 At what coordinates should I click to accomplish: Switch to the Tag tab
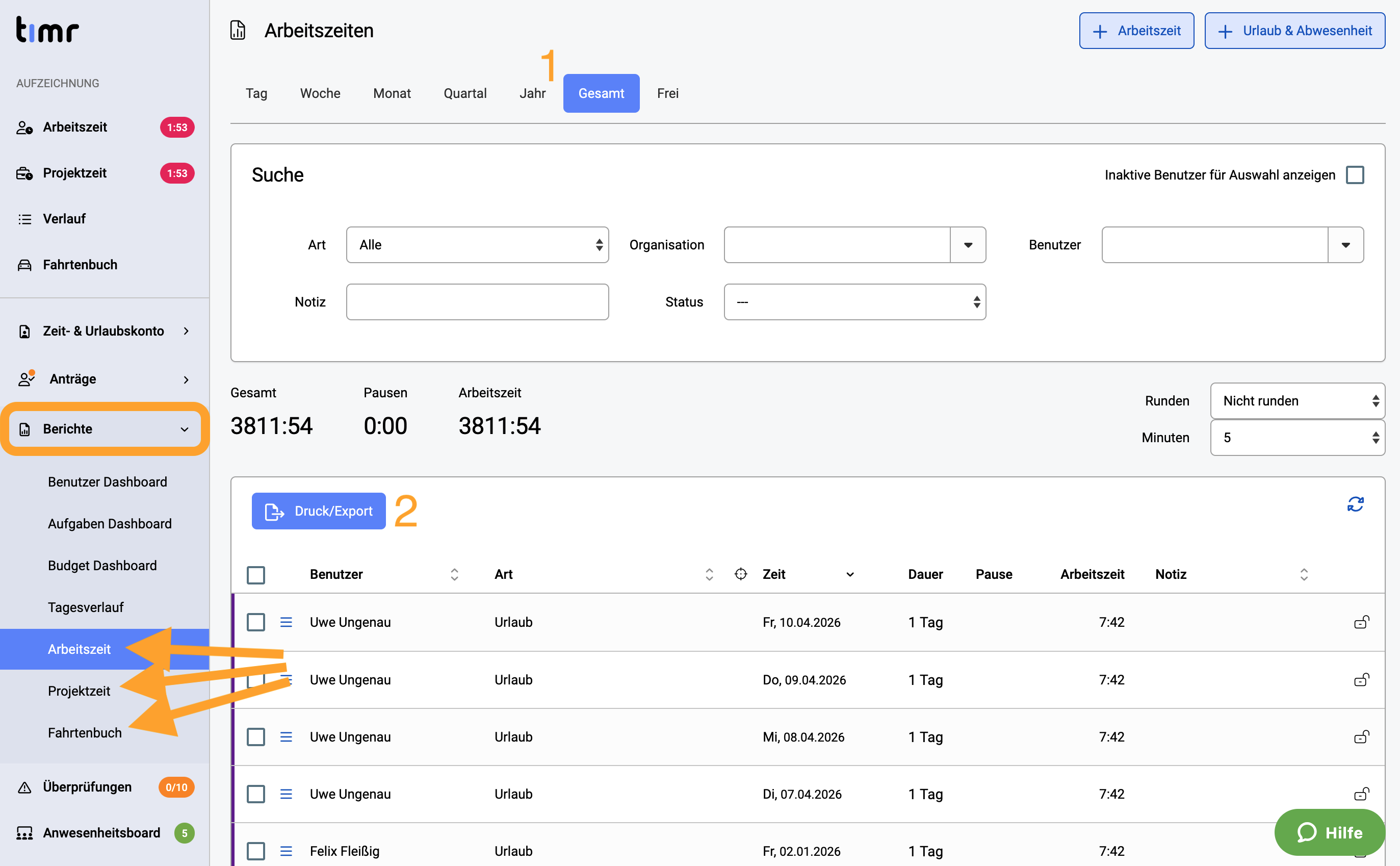click(256, 93)
